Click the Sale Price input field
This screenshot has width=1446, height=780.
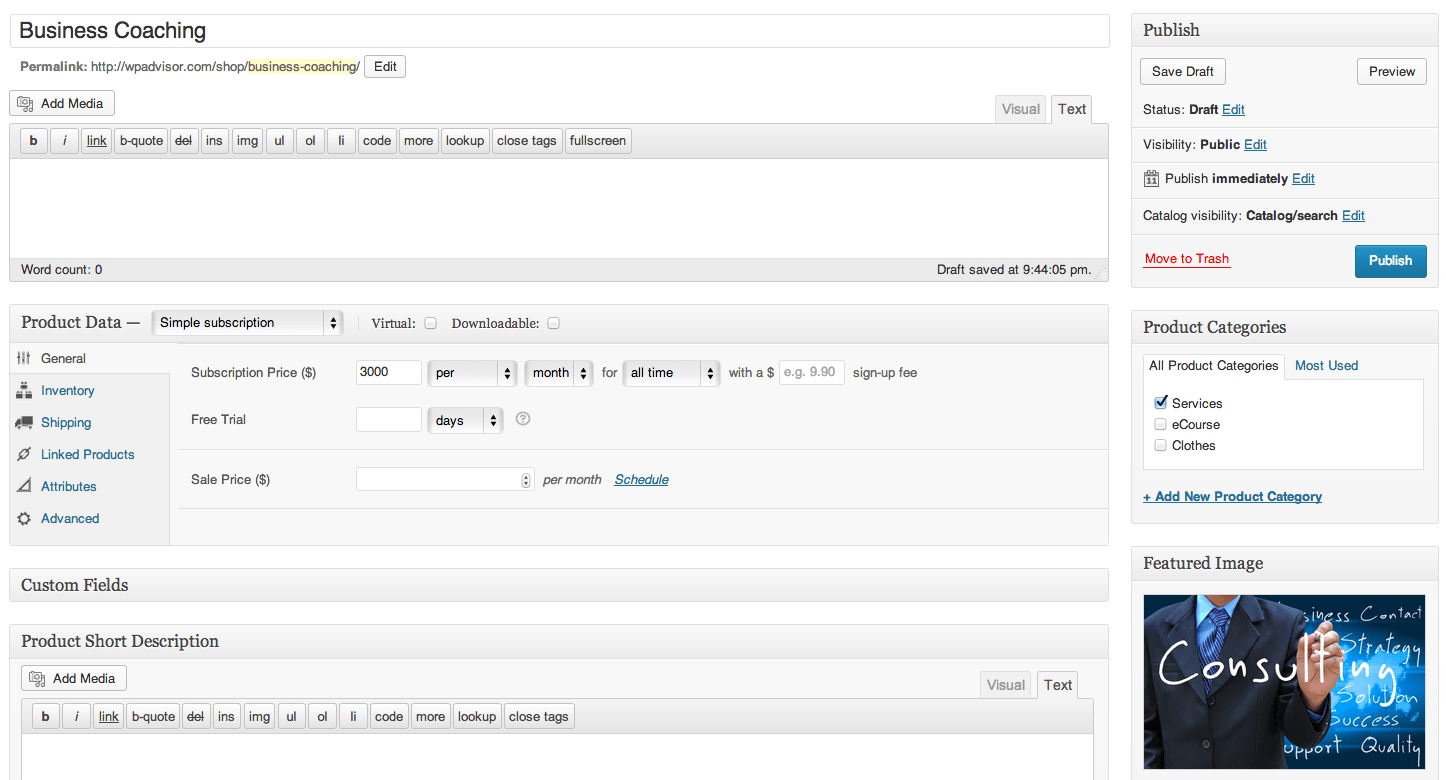[x=439, y=480]
